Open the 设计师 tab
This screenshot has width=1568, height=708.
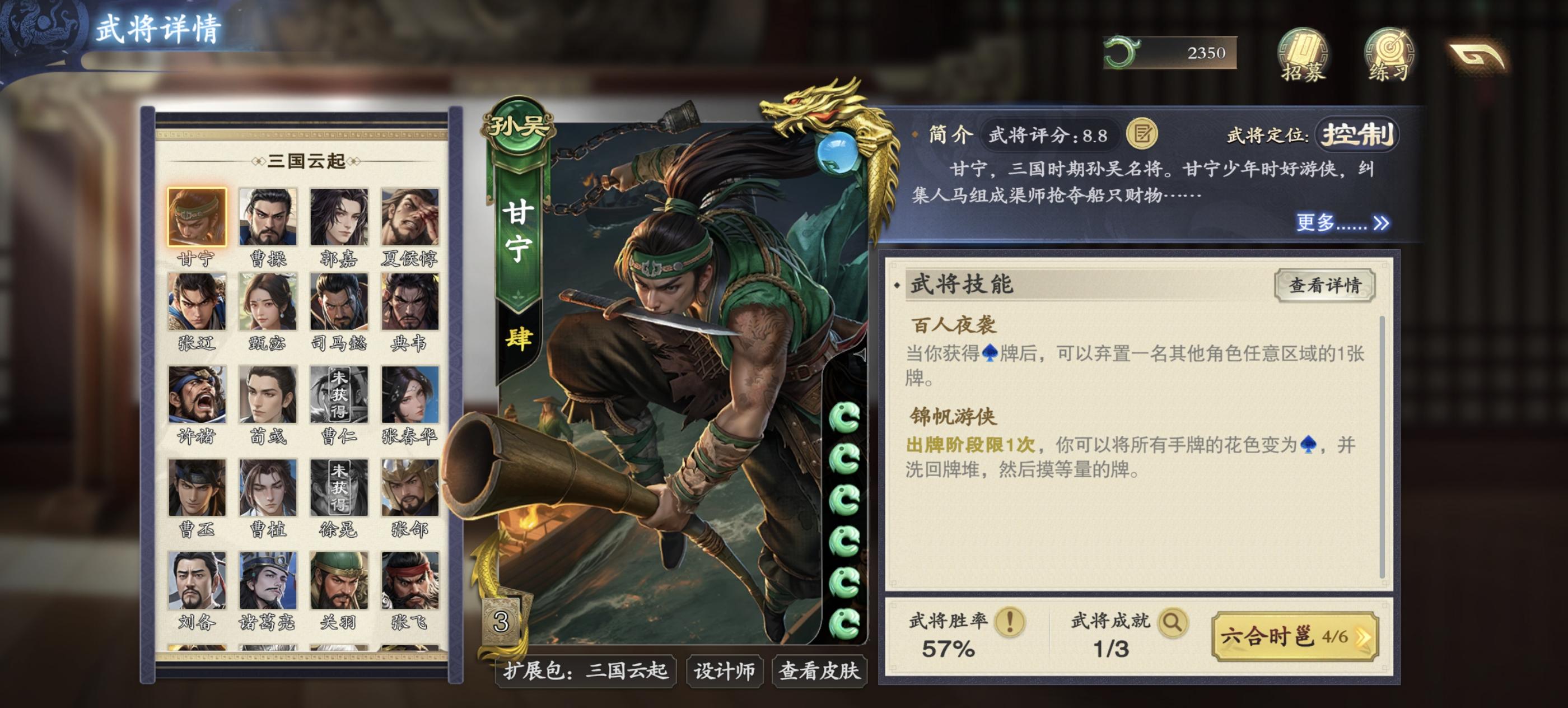point(724,671)
